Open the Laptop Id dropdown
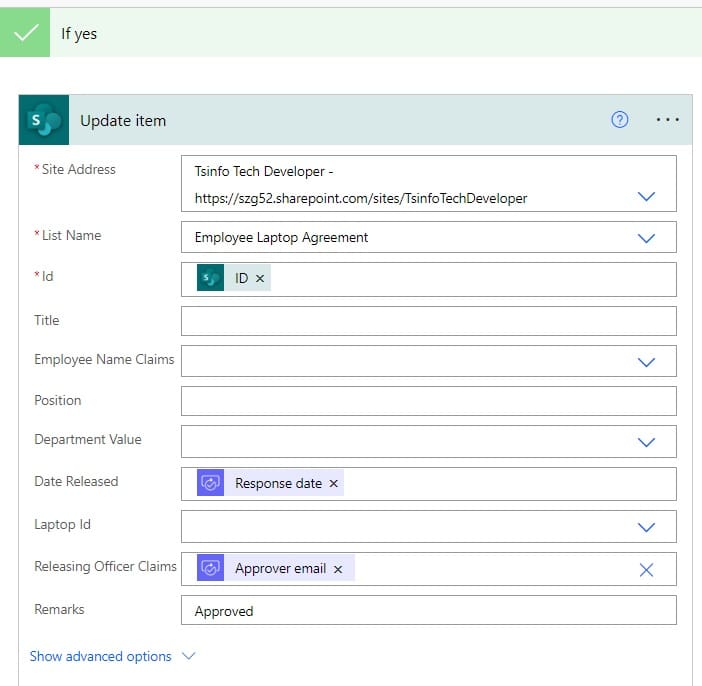The height and width of the screenshot is (686, 702). (646, 527)
